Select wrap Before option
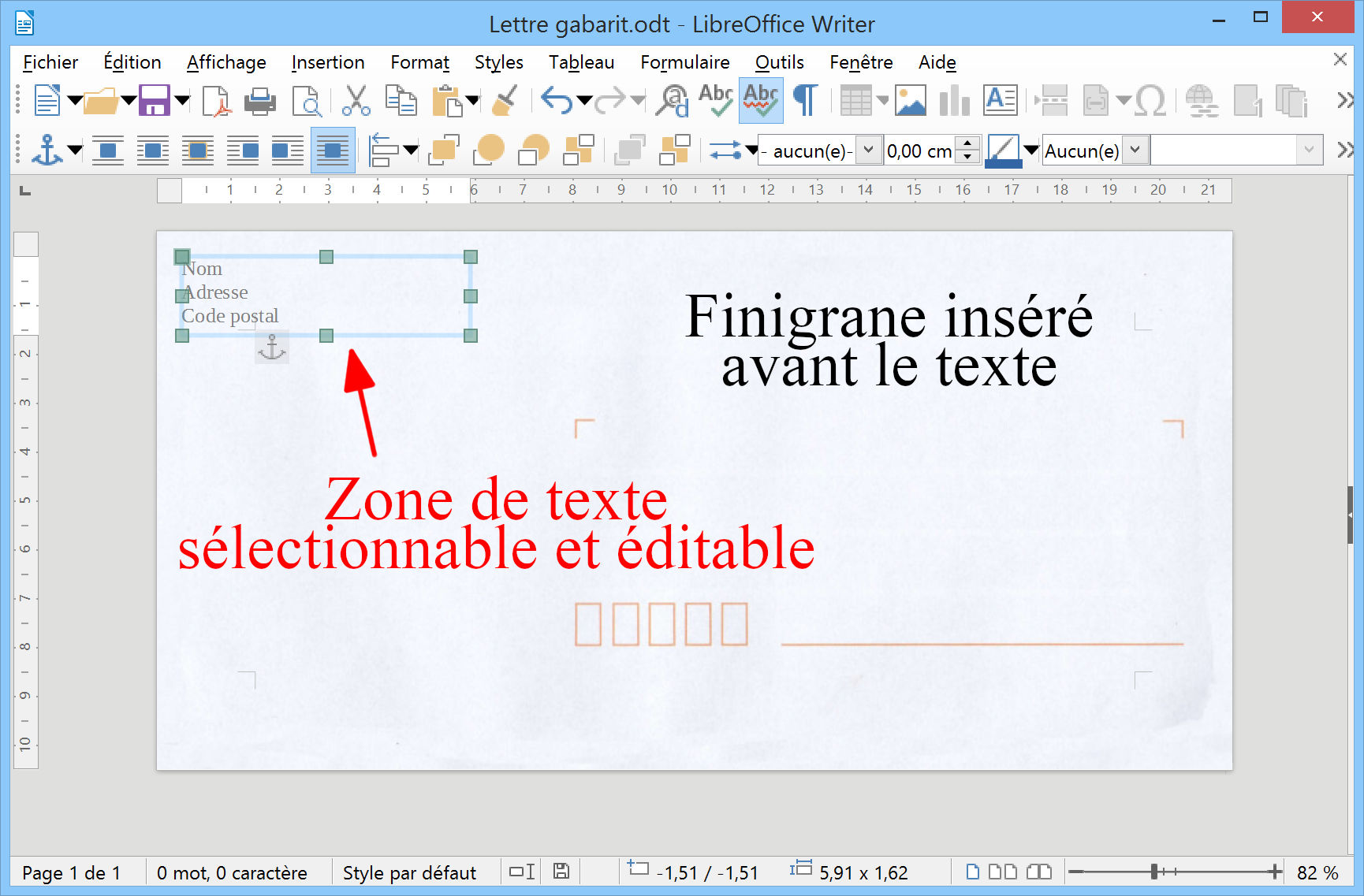 pyautogui.click(x=243, y=150)
